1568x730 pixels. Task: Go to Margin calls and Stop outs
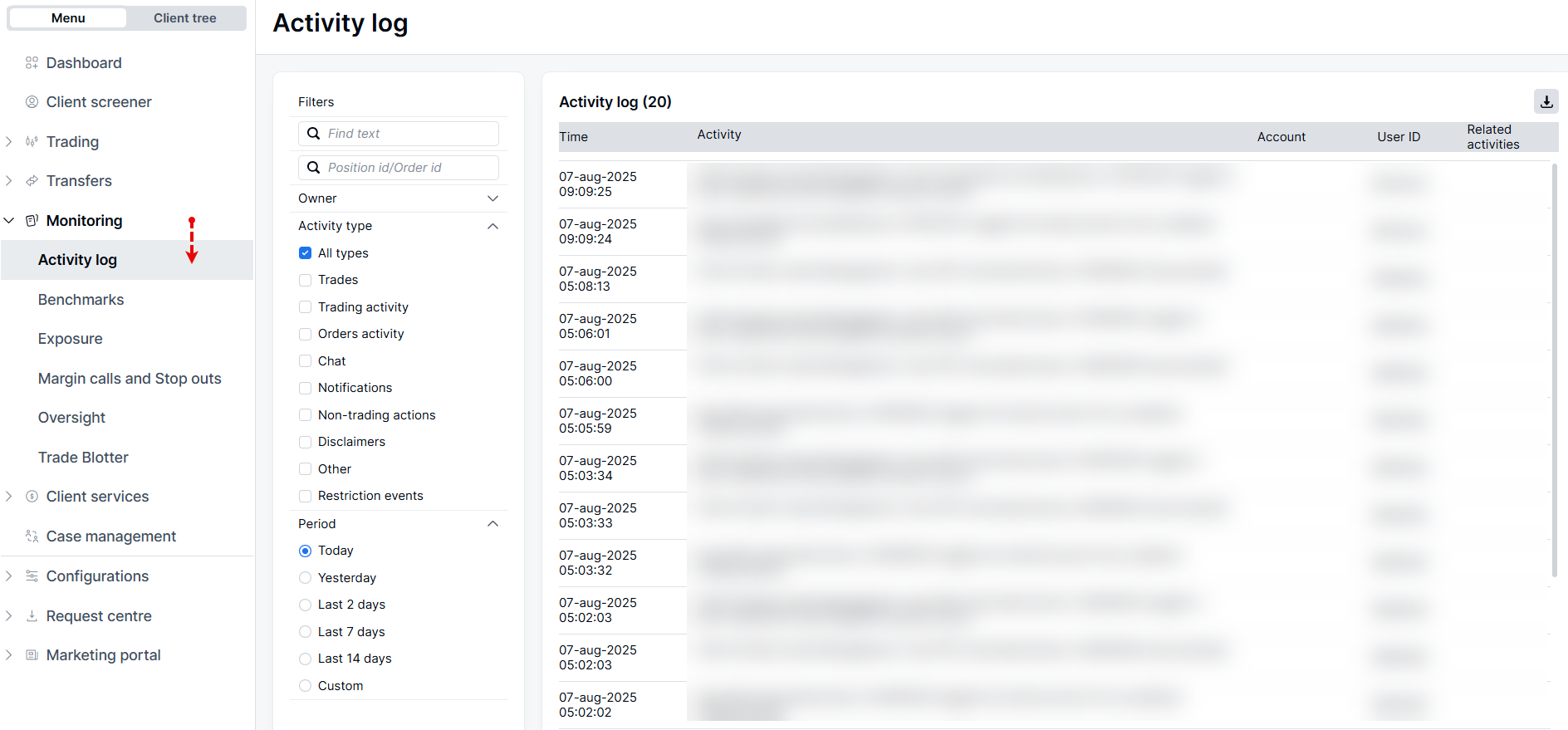click(x=130, y=379)
